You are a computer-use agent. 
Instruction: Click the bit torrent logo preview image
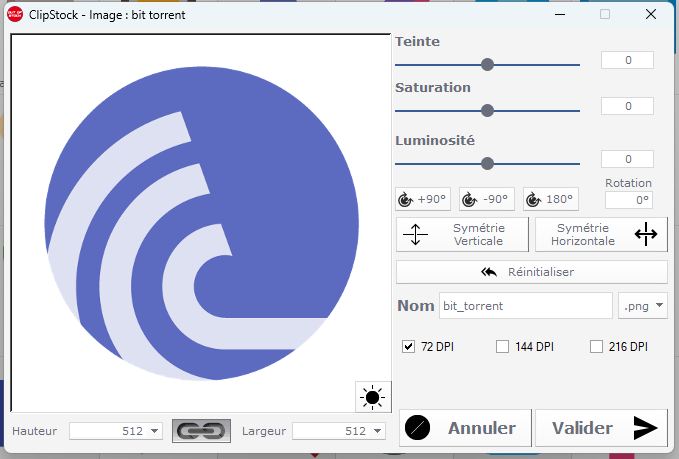[x=201, y=223]
